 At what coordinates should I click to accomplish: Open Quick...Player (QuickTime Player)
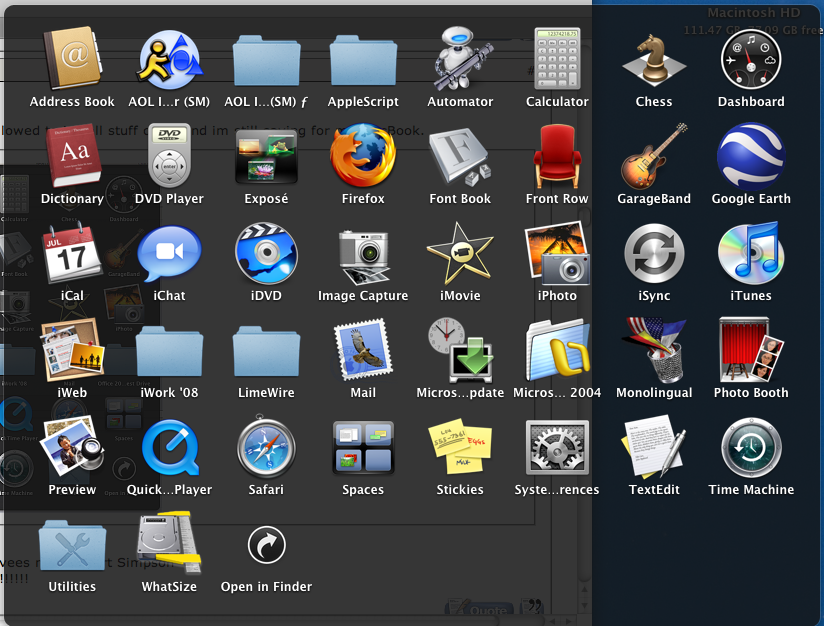tap(169, 447)
